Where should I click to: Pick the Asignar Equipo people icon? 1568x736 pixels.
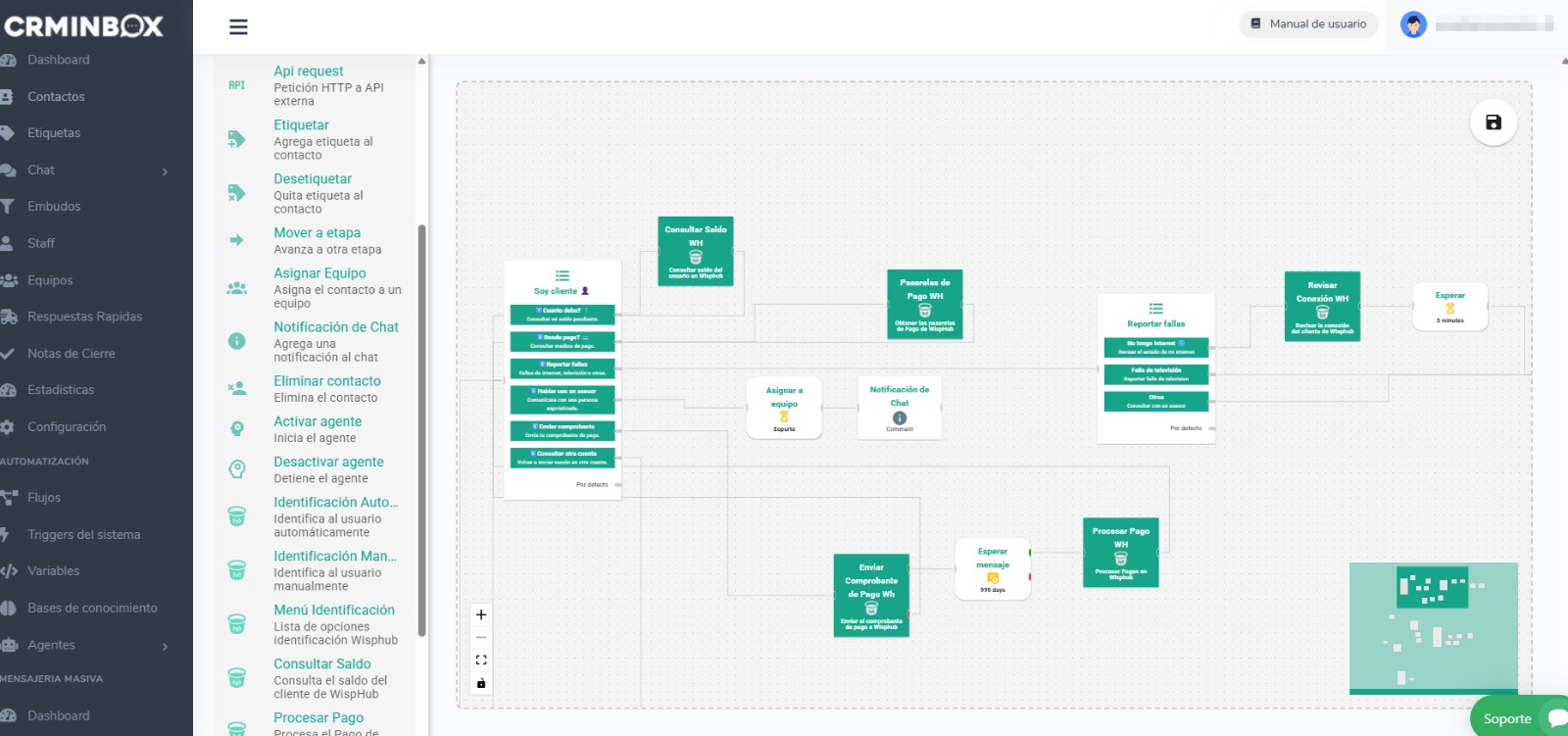pyautogui.click(x=236, y=288)
